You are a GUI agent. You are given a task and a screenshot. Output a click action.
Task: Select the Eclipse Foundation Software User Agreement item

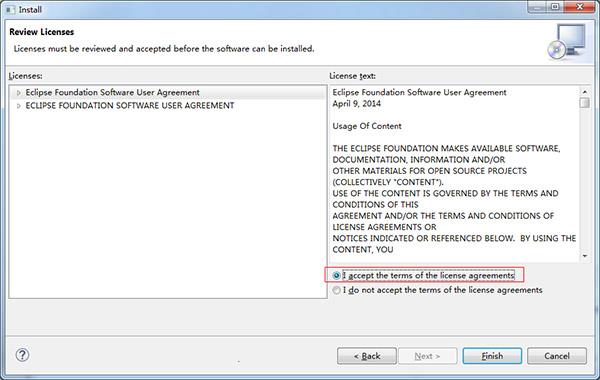[x=112, y=93]
